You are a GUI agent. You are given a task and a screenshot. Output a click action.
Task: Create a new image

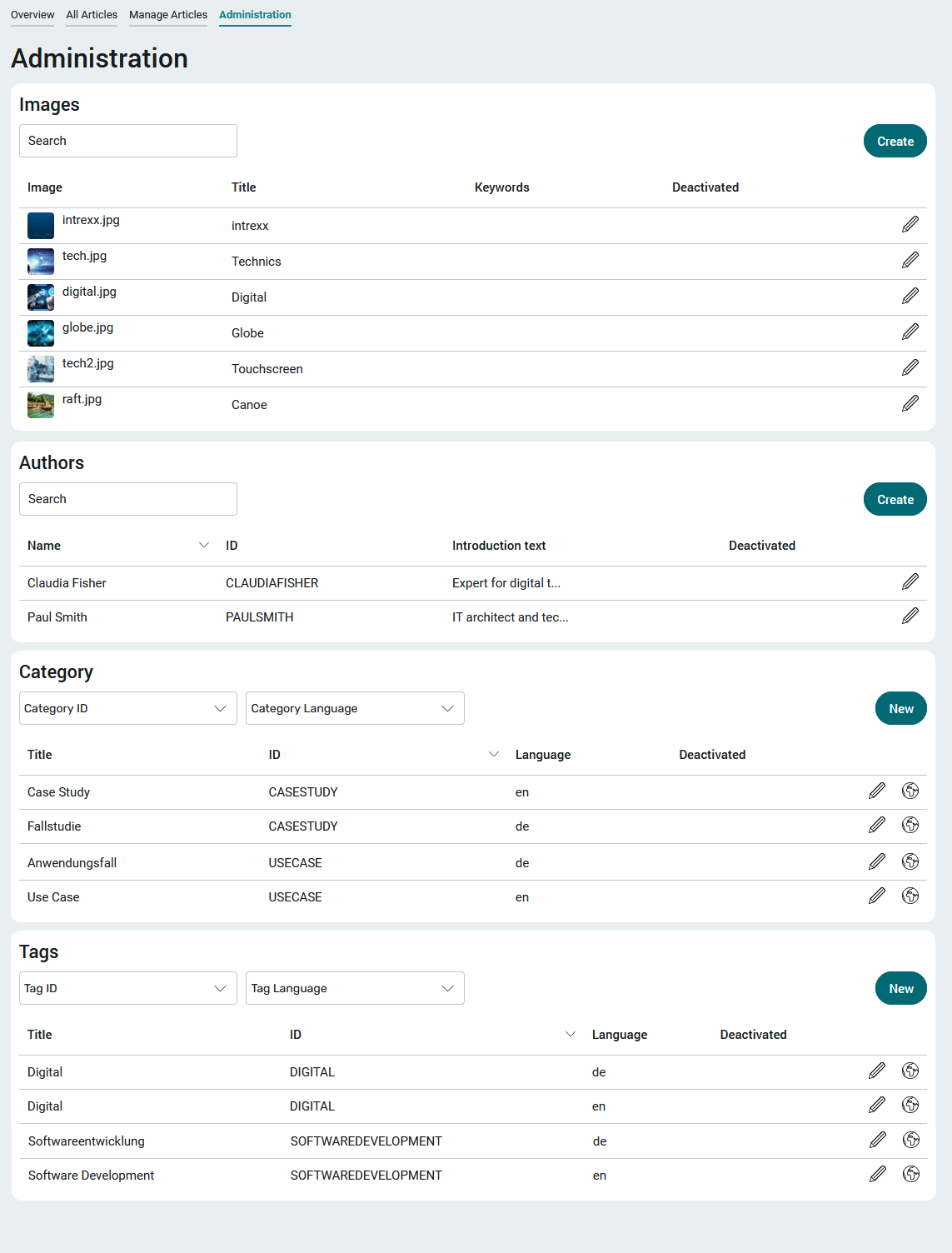895,141
